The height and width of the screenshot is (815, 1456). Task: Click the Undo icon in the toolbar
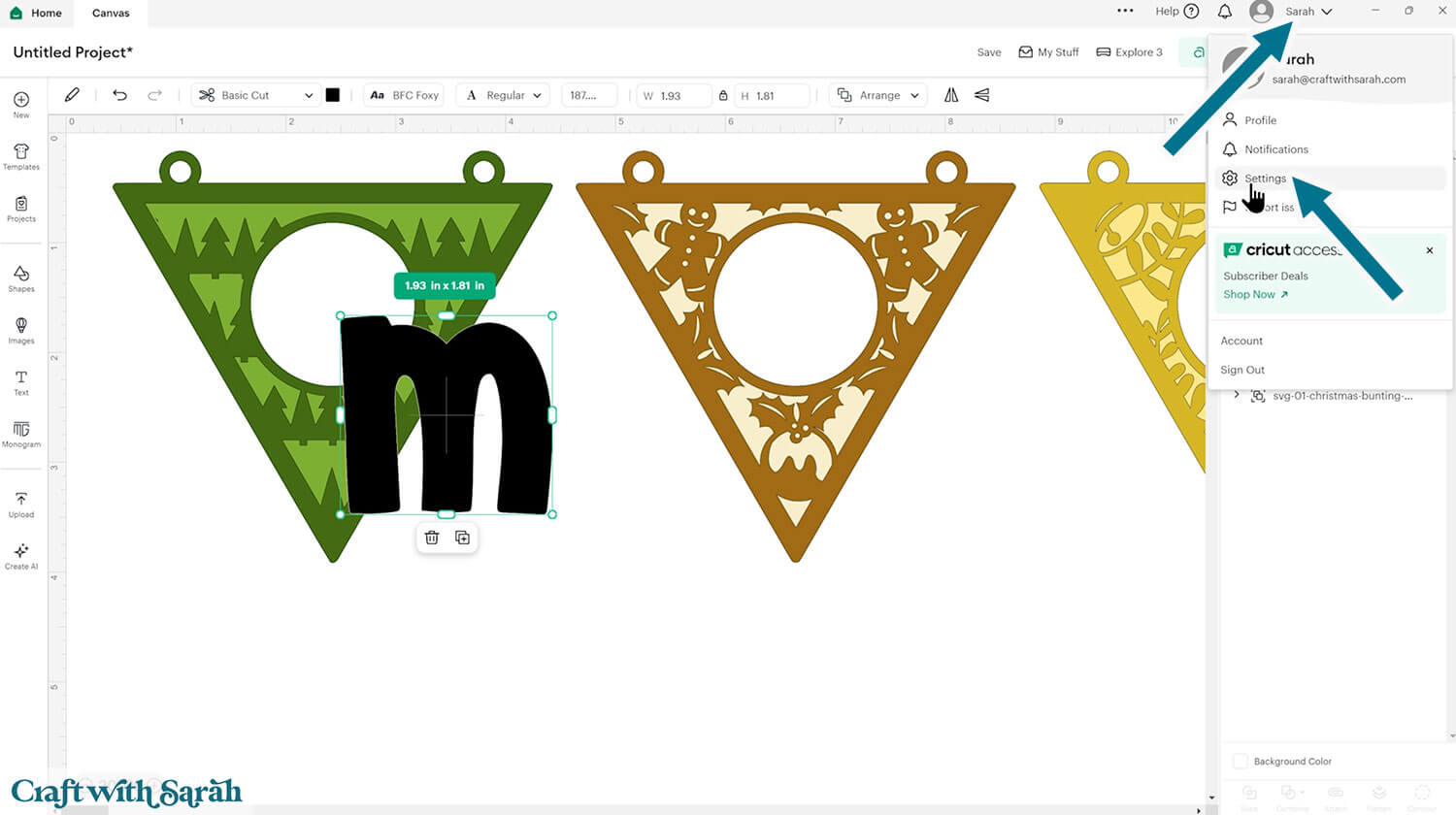click(x=119, y=94)
